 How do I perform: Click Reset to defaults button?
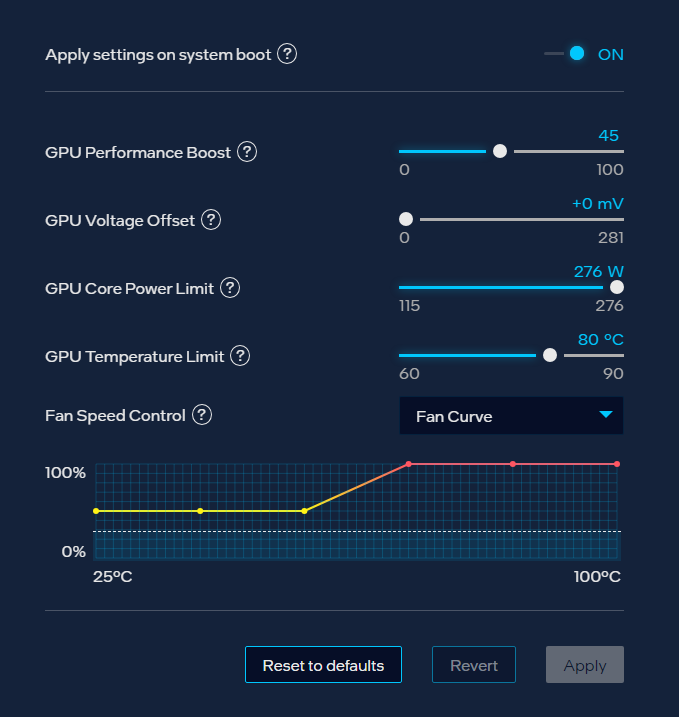323,665
